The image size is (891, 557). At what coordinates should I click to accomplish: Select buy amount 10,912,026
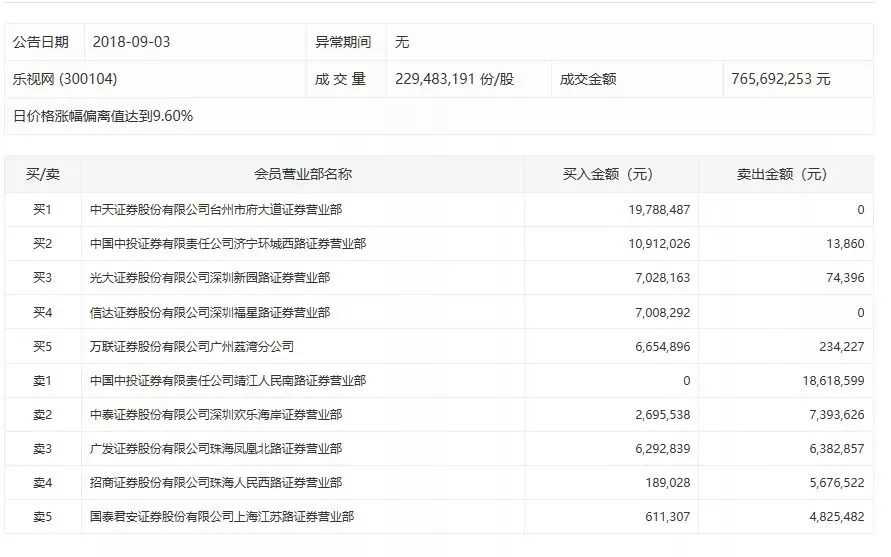(x=659, y=244)
